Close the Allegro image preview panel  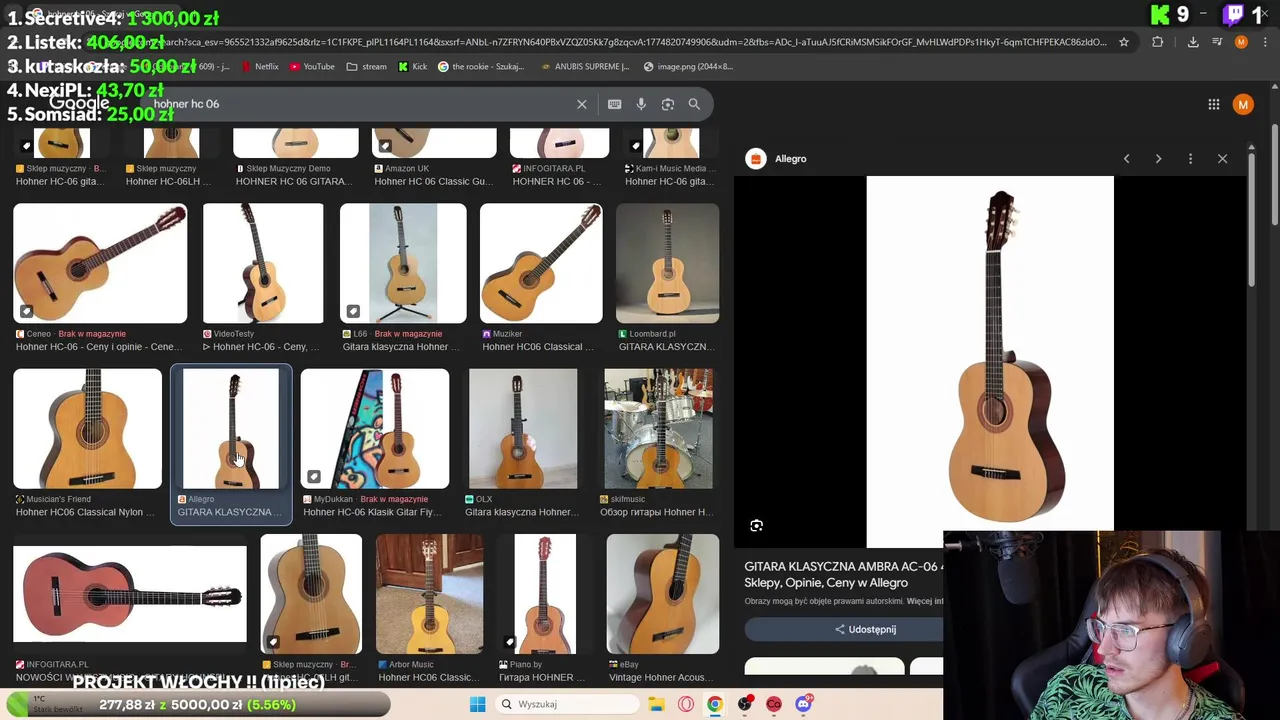(1222, 159)
